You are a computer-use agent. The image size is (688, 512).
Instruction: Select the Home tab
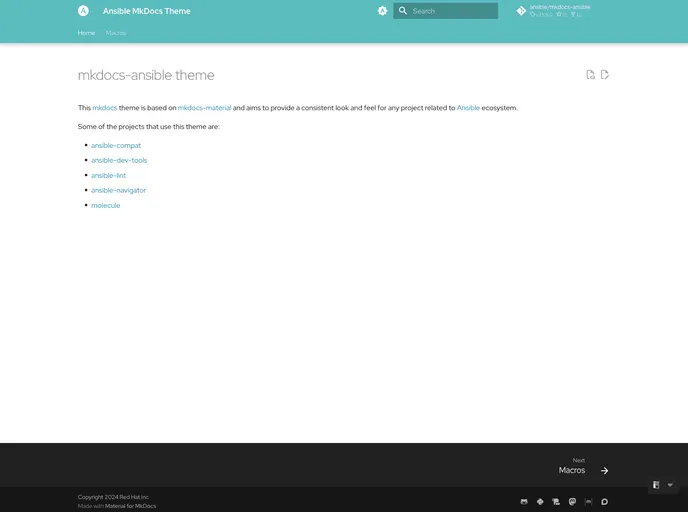pos(86,33)
